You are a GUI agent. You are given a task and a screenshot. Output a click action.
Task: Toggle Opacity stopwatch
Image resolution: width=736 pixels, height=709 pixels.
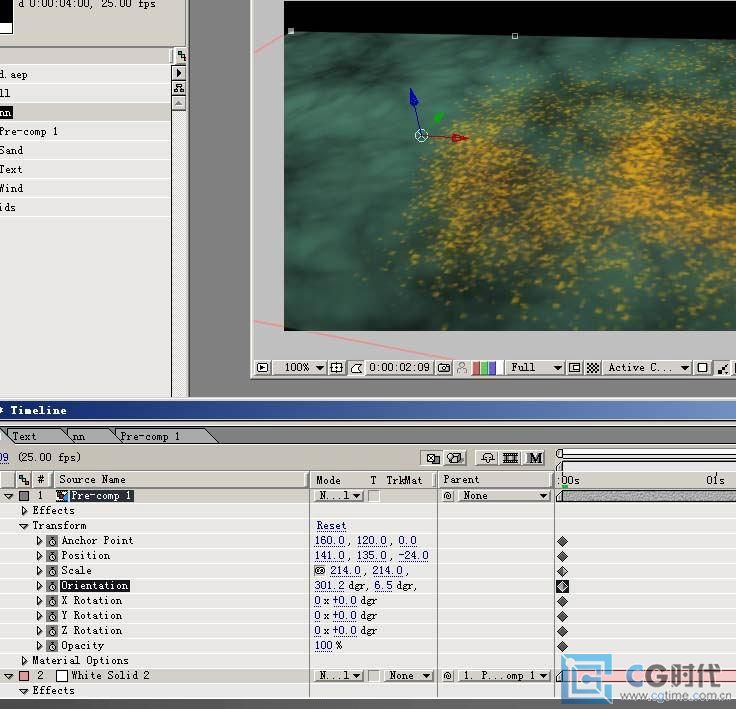[x=52, y=647]
